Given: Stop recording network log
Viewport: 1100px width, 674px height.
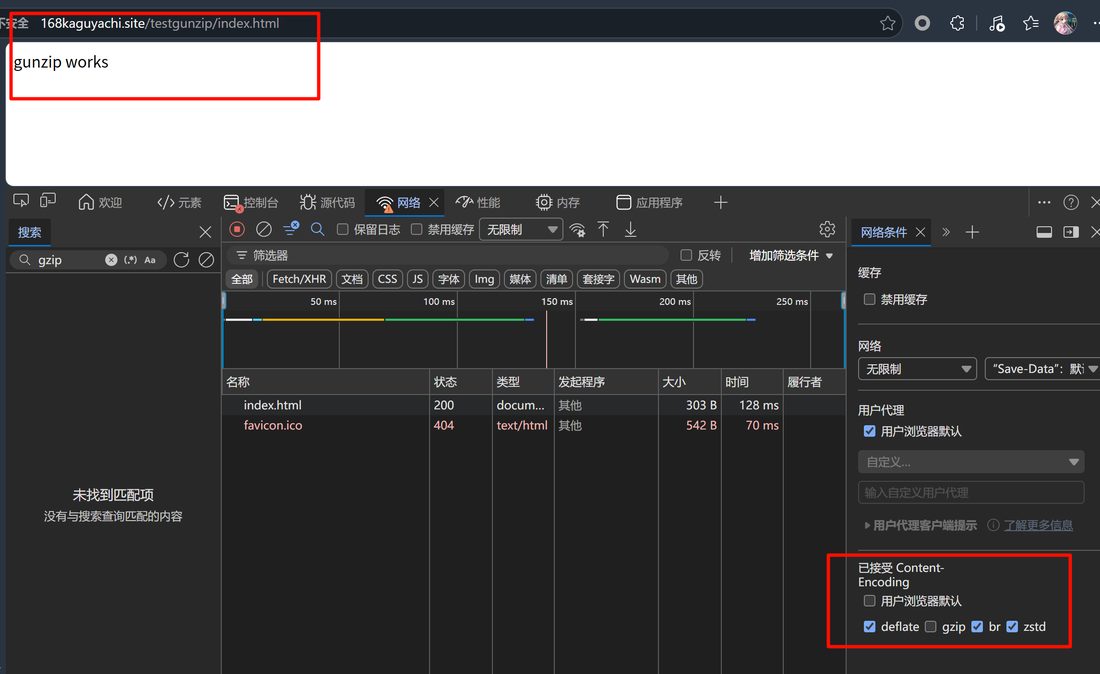Looking at the screenshot, I should [237, 229].
